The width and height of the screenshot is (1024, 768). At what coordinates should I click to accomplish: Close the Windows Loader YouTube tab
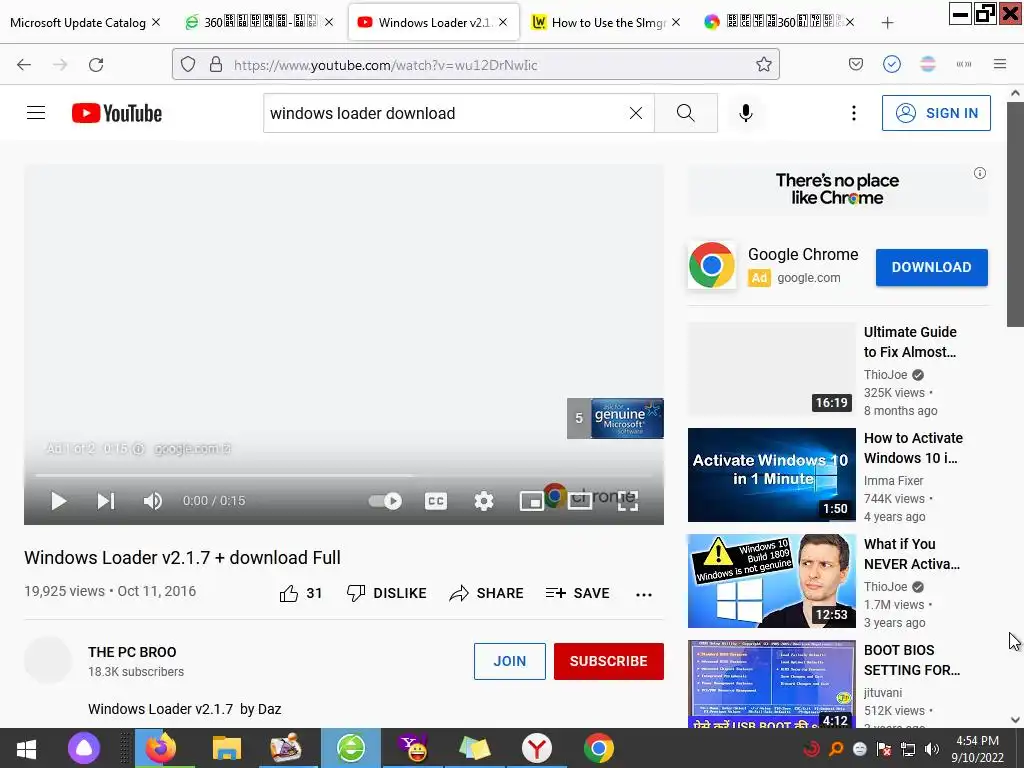[503, 22]
